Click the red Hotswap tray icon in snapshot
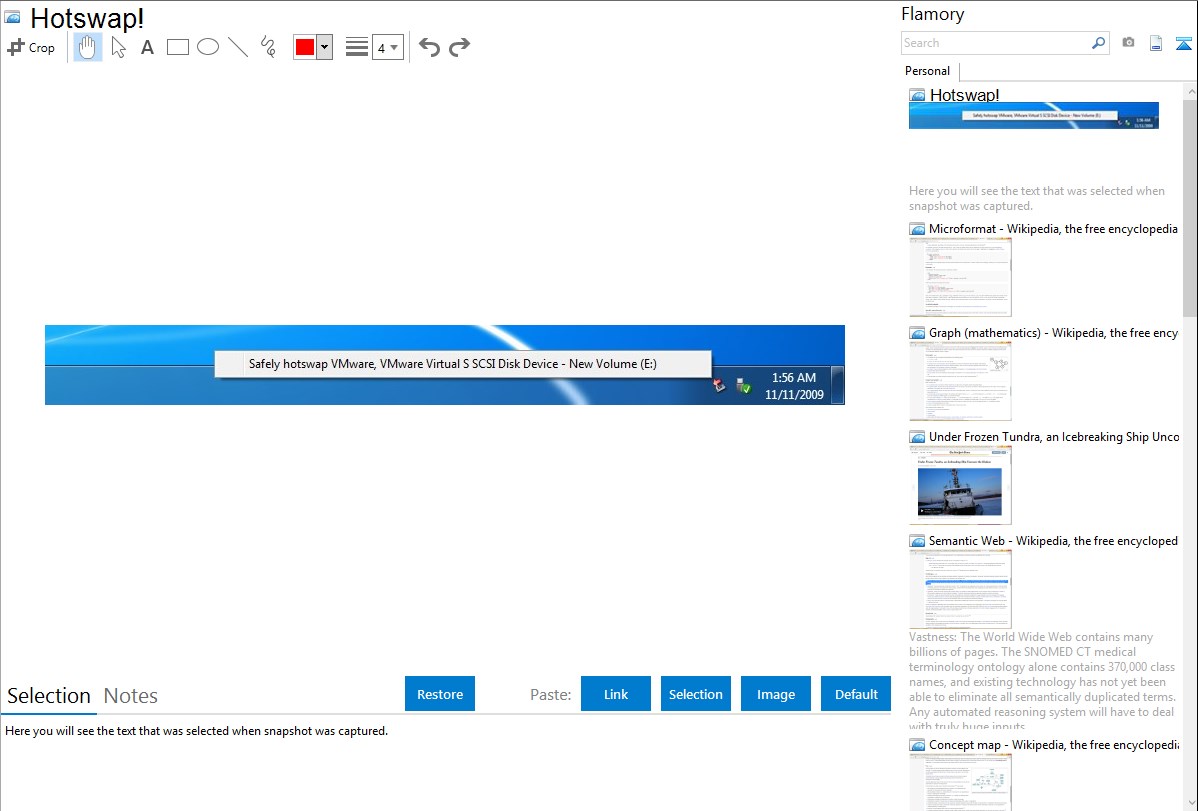The height and width of the screenshot is (811, 1198). [719, 385]
